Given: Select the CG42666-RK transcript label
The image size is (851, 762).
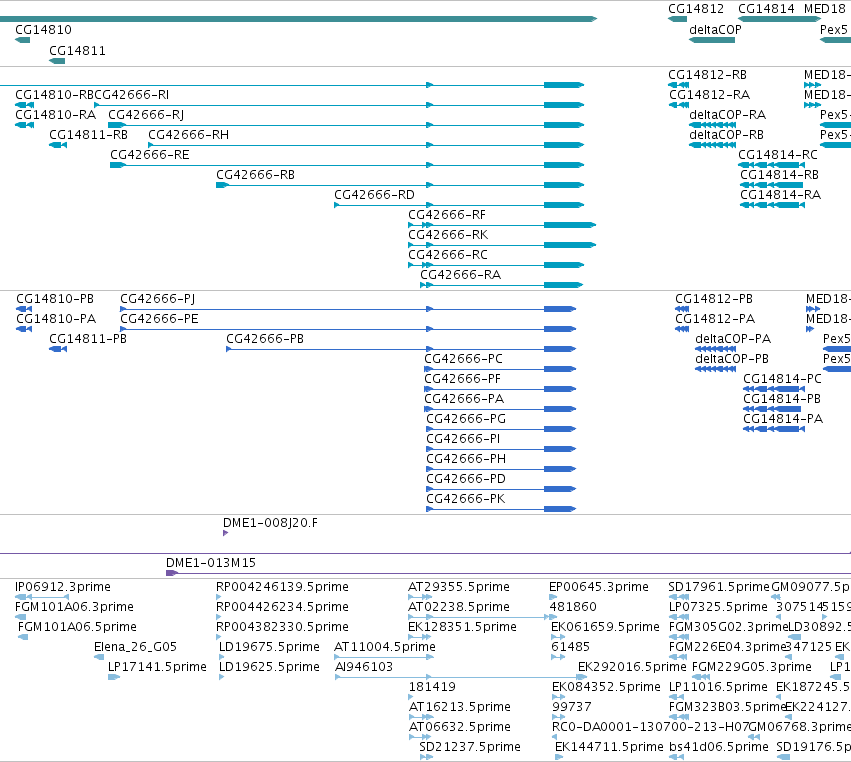Looking at the screenshot, I should (448, 235).
